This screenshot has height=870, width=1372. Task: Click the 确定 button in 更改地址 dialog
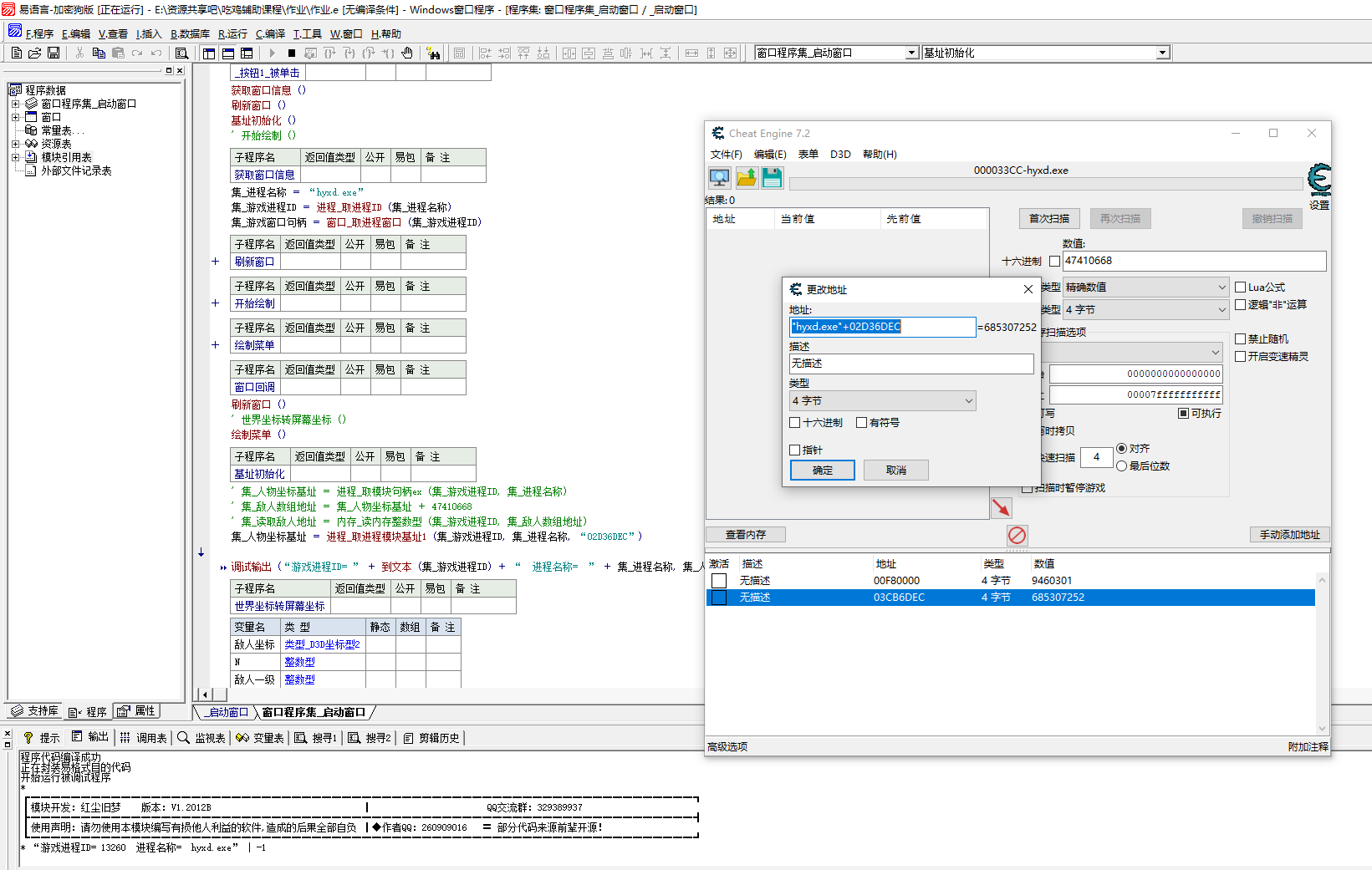coord(823,471)
